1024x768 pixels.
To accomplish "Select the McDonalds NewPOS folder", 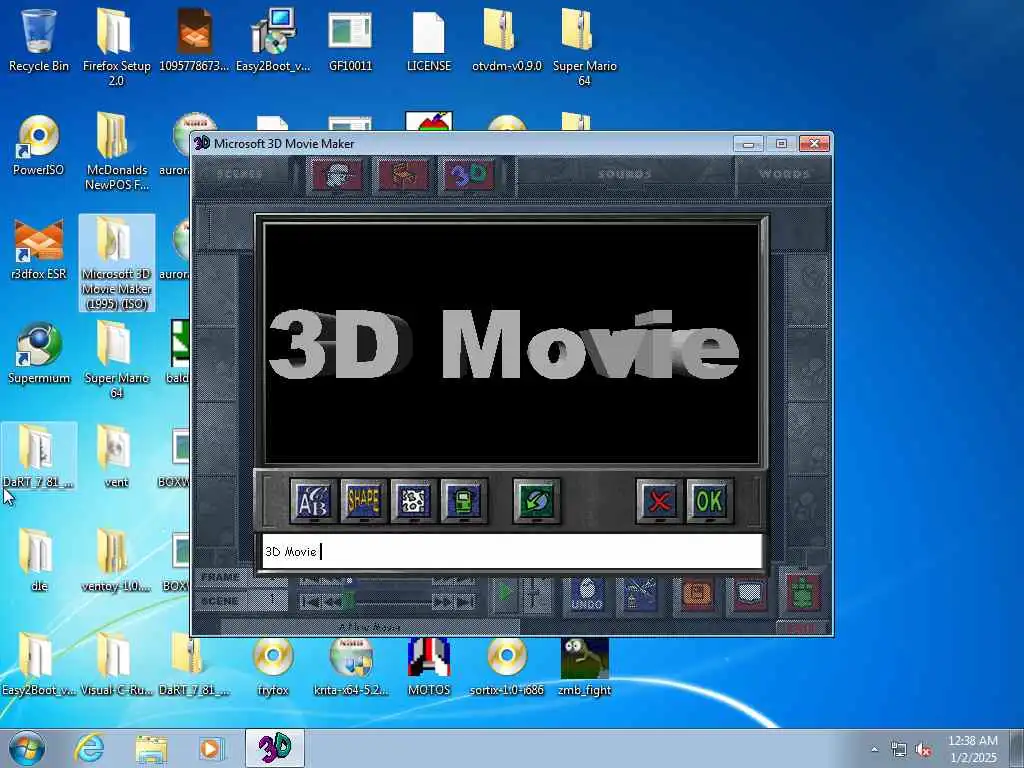I will (x=116, y=151).
